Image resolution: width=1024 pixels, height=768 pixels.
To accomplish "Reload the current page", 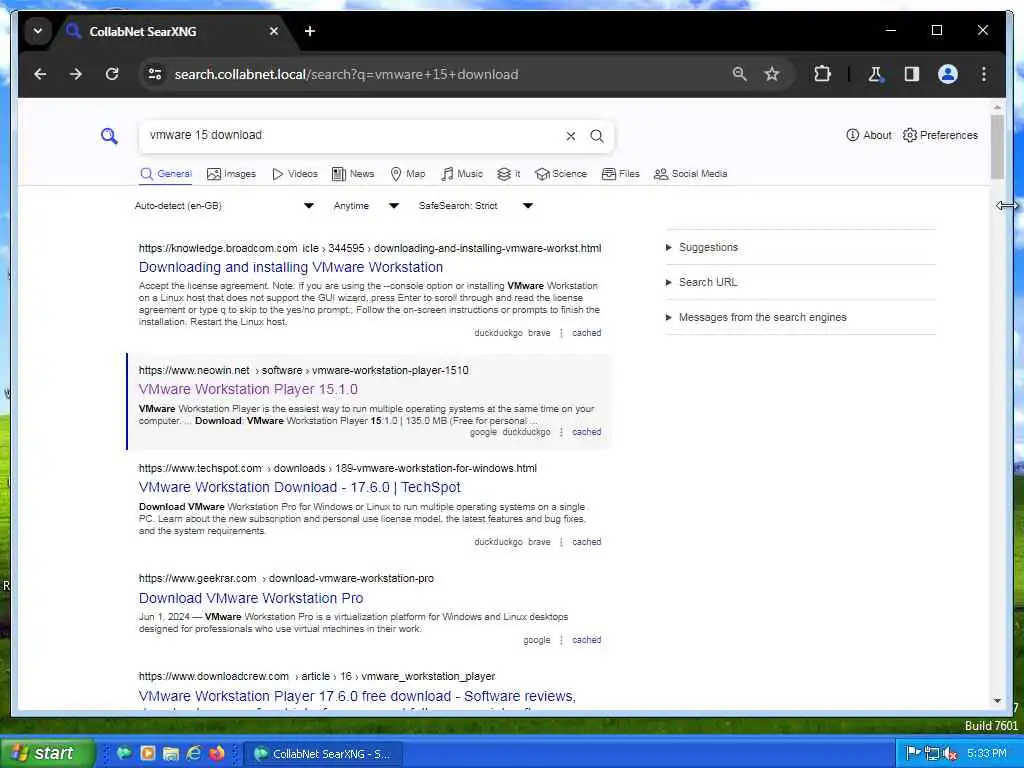I will pyautogui.click(x=112, y=74).
